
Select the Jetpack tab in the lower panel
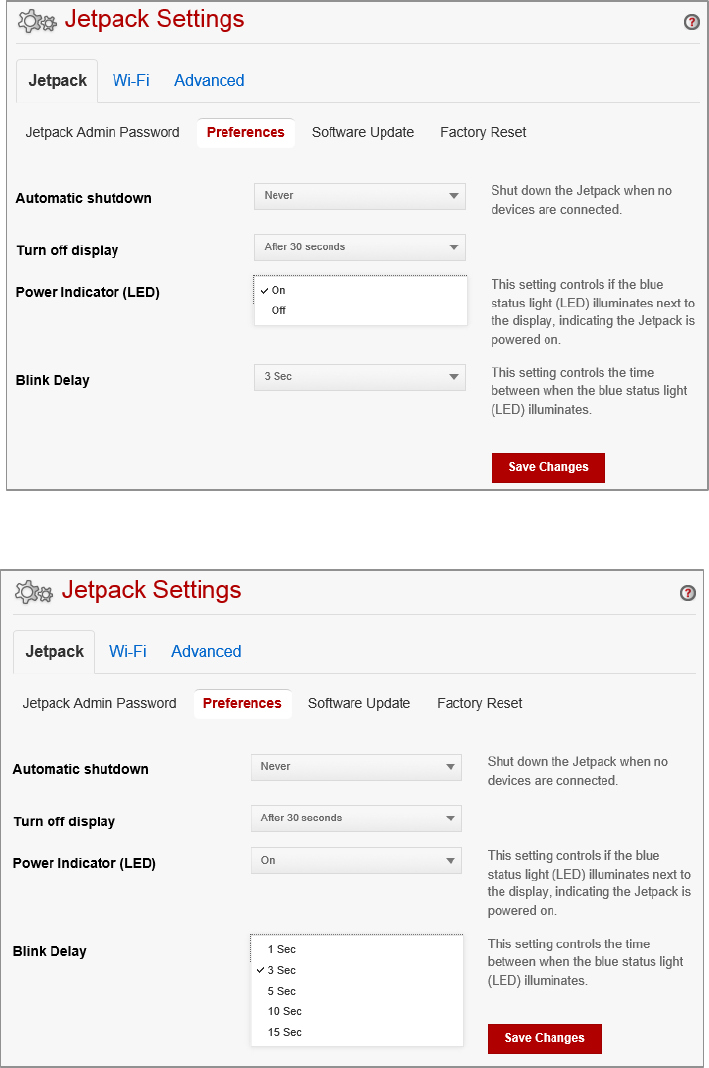(x=54, y=652)
